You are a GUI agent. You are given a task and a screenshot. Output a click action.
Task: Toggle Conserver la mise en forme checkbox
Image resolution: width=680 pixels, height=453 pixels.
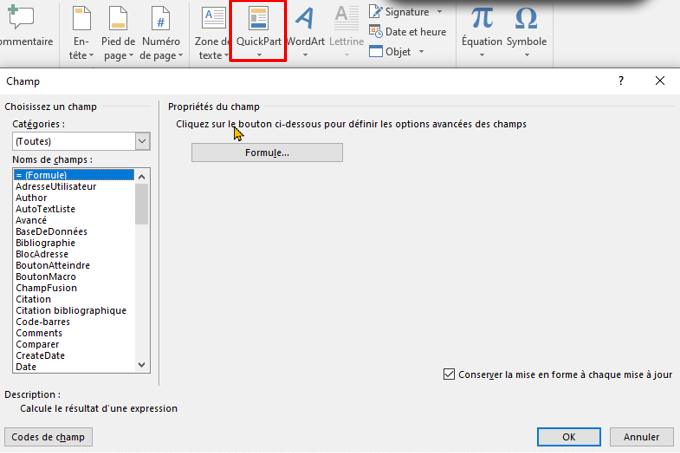(x=449, y=374)
